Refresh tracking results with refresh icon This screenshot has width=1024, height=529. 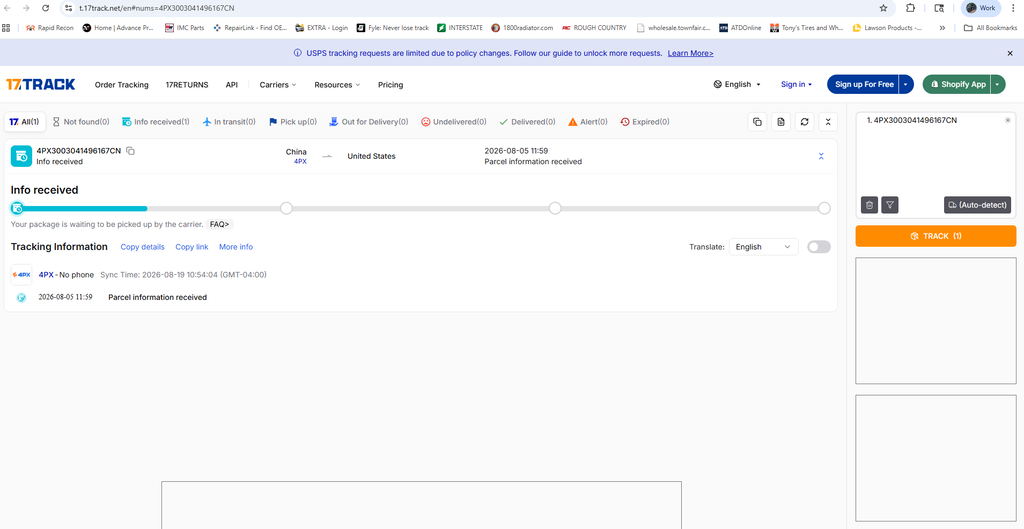pos(805,121)
